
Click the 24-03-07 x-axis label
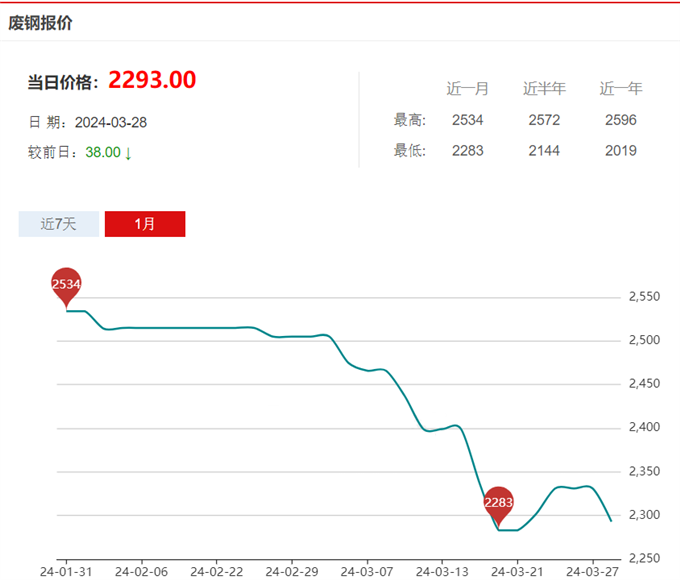coord(367,572)
